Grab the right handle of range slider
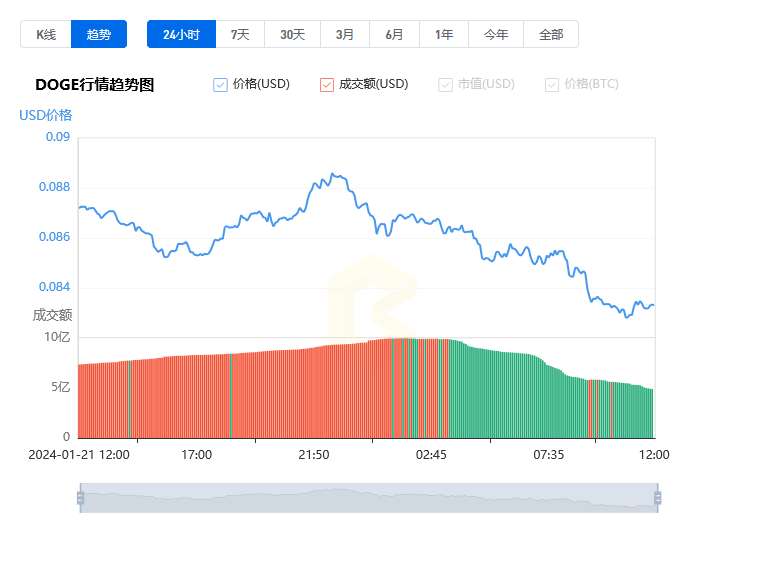Image resolution: width=780 pixels, height=563 pixels. tap(658, 498)
